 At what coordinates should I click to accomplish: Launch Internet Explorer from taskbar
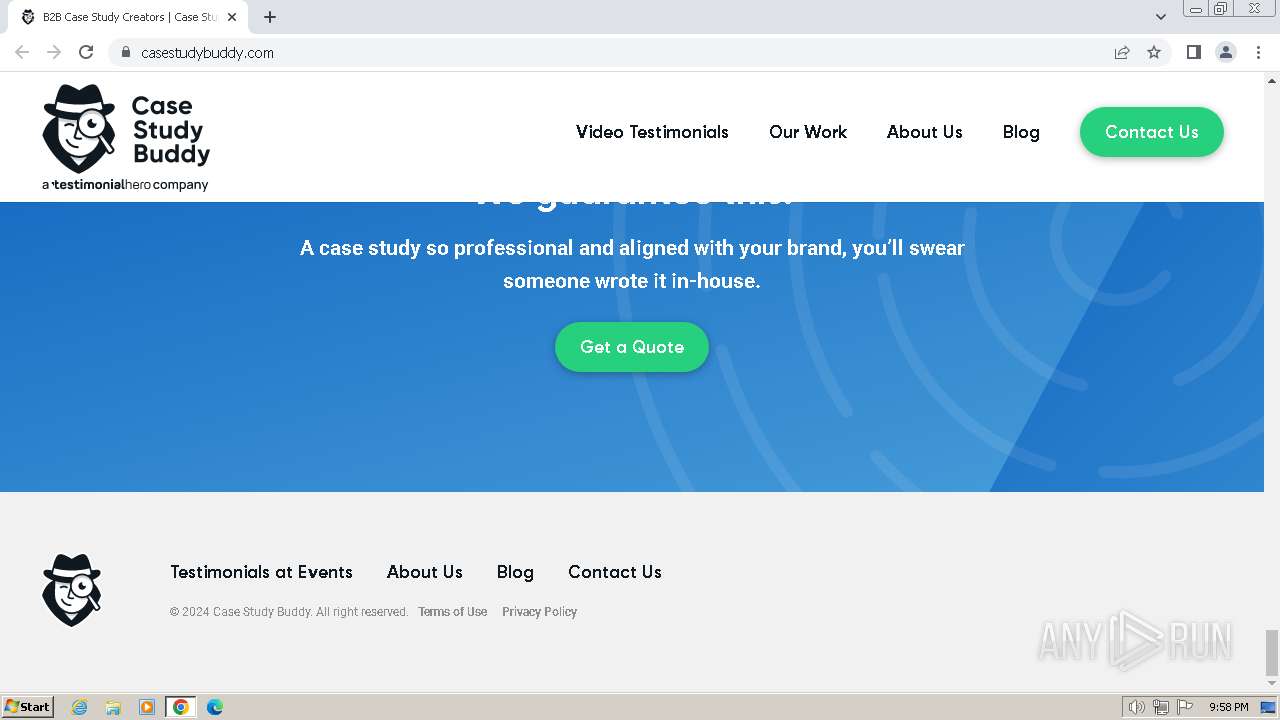tap(79, 707)
